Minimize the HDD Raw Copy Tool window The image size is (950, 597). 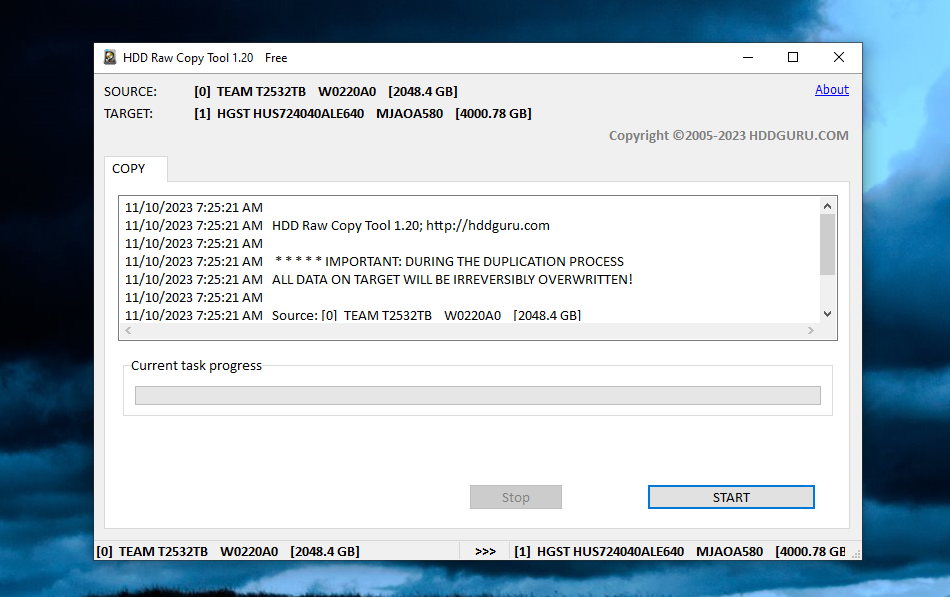point(748,58)
